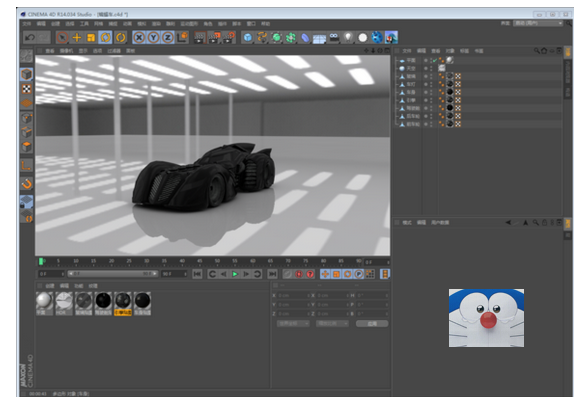The image size is (574, 397).
Task: Activate the Scale tool square icon
Action: click(x=91, y=37)
